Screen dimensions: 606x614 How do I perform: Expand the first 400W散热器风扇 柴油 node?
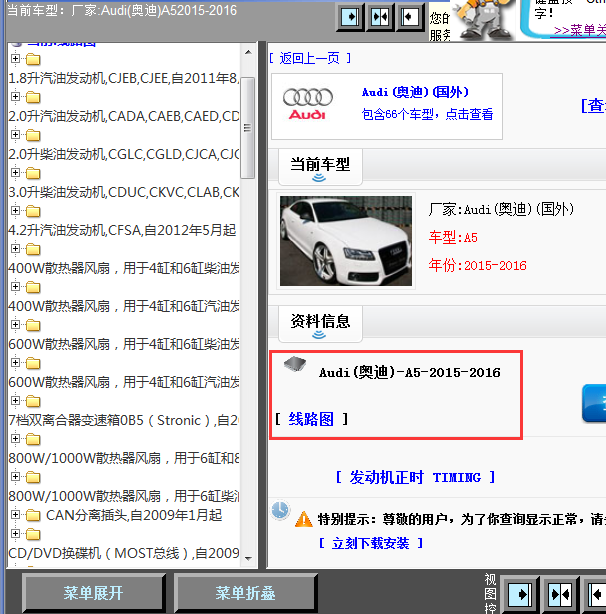point(15,249)
